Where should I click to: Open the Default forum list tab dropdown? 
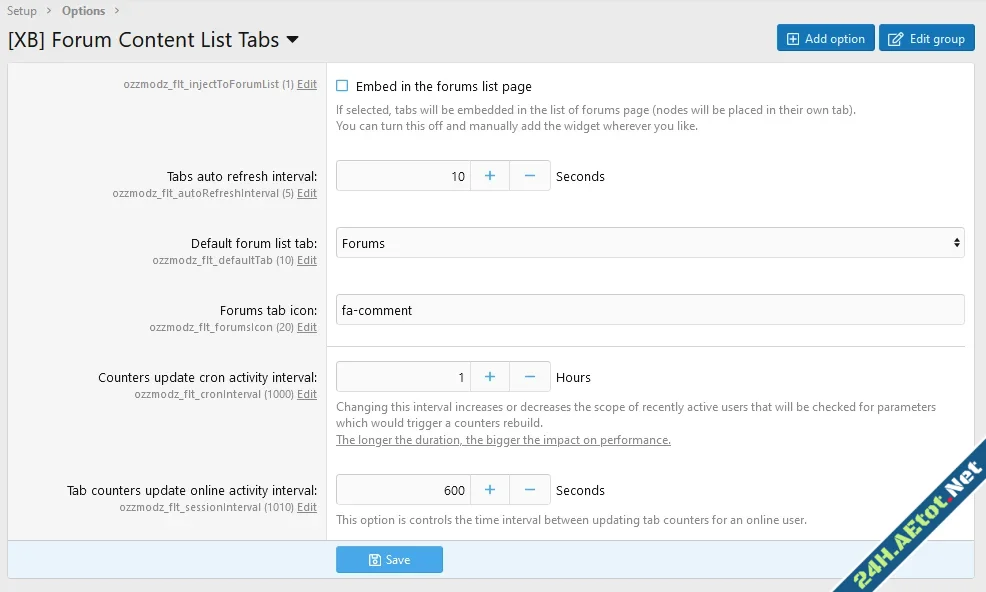[650, 243]
